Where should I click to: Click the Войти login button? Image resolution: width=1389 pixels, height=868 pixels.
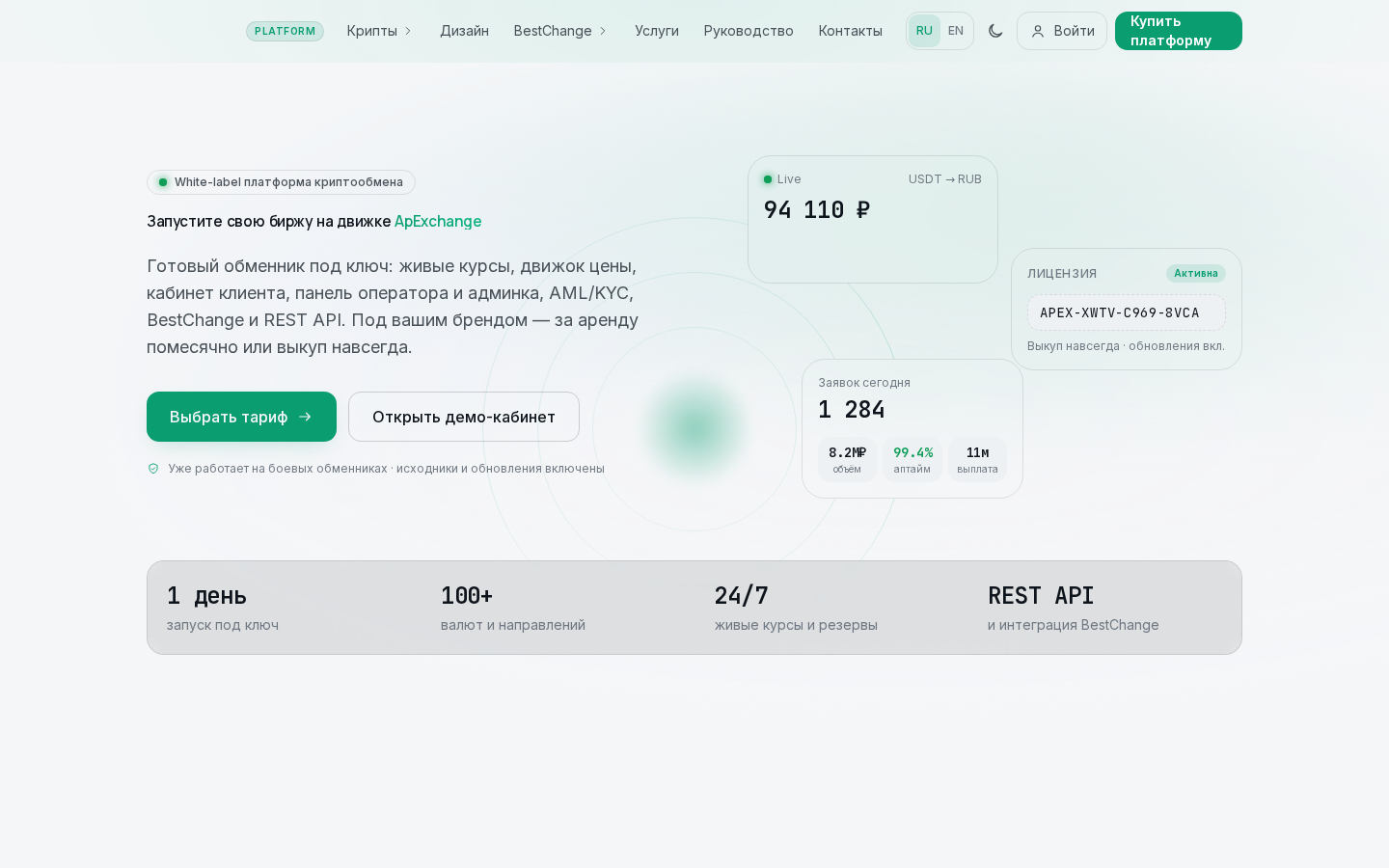tap(1061, 31)
